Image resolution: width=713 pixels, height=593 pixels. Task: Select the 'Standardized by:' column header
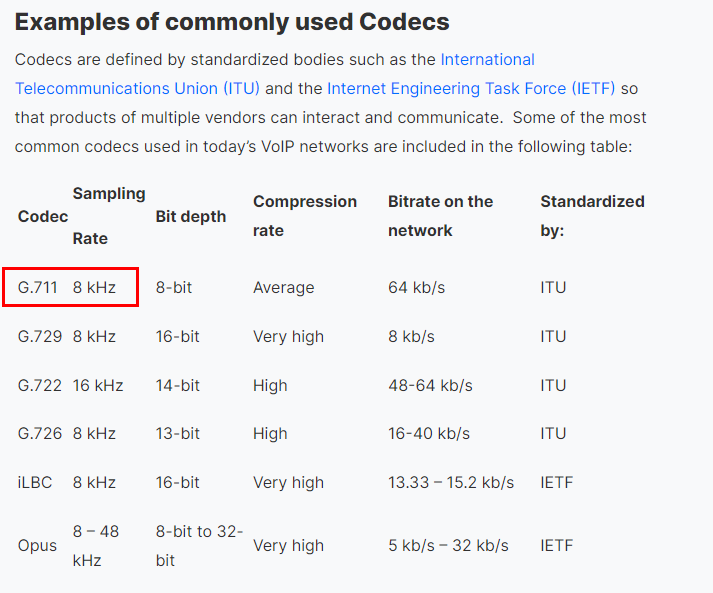pos(592,216)
